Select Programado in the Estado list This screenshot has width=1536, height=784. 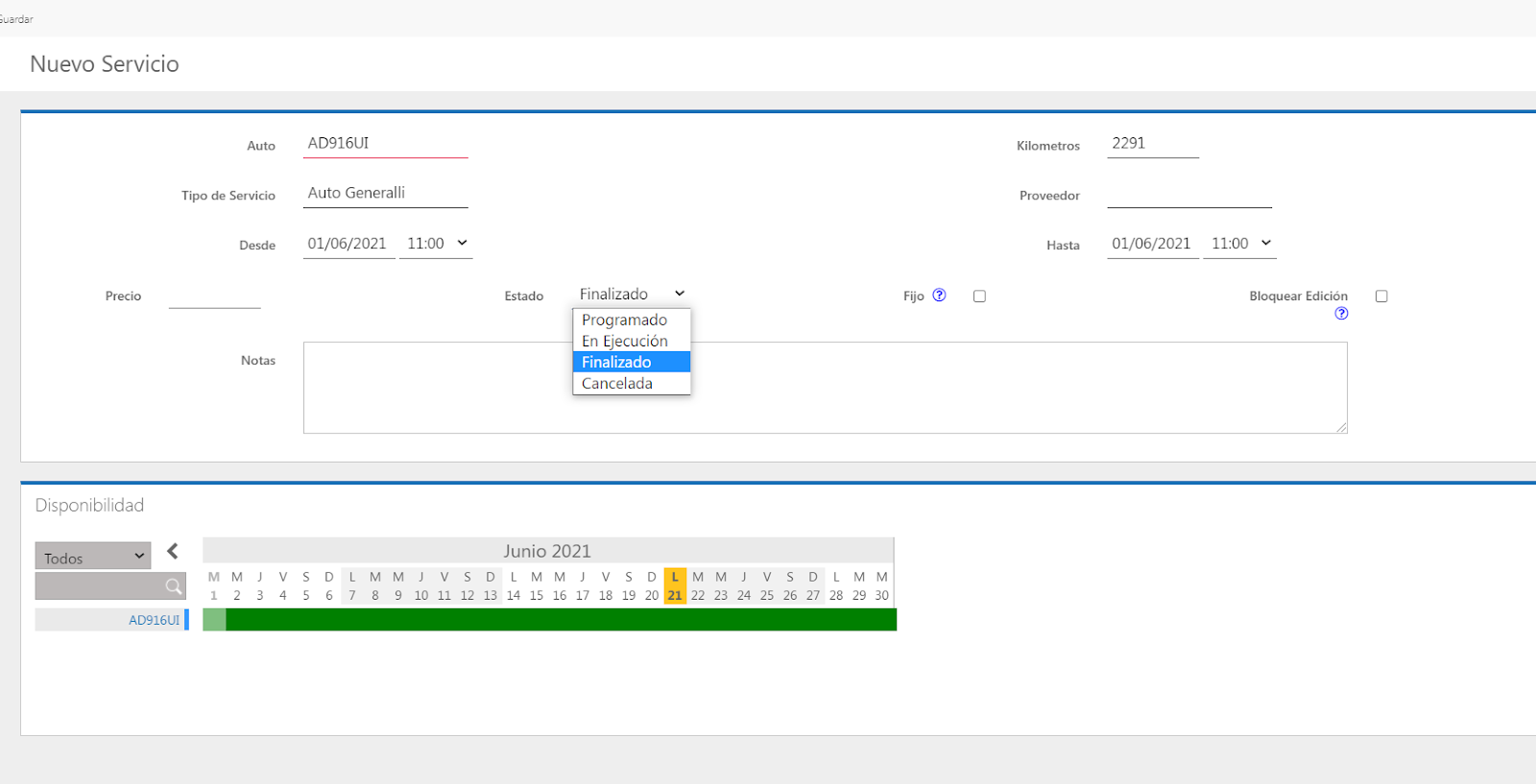pyautogui.click(x=624, y=321)
